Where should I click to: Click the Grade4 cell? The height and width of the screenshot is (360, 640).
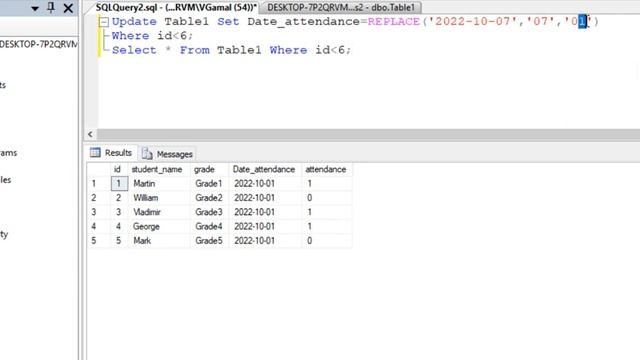click(x=210, y=226)
